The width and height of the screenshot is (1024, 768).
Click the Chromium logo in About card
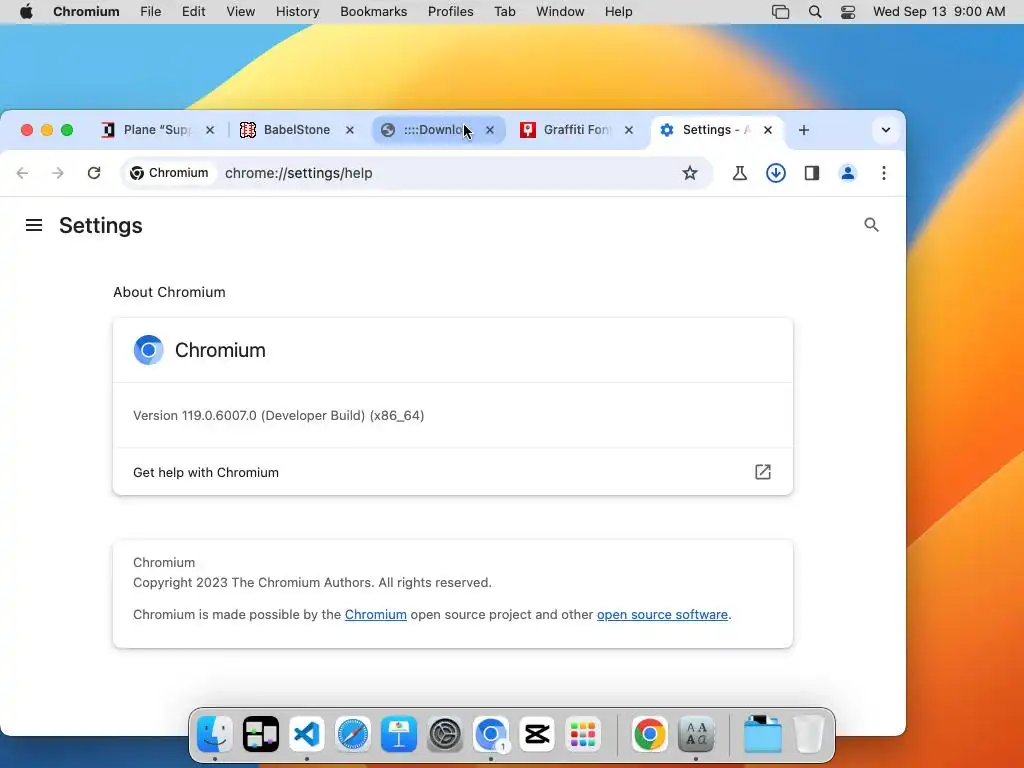(148, 350)
